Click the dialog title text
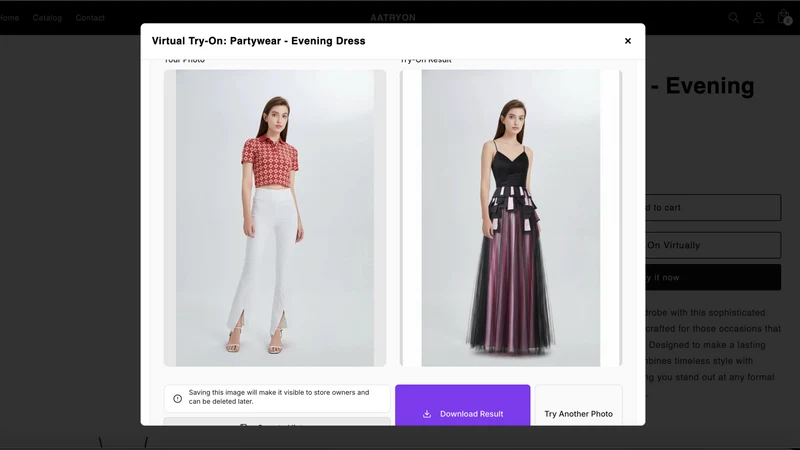The width and height of the screenshot is (800, 450). 258,41
